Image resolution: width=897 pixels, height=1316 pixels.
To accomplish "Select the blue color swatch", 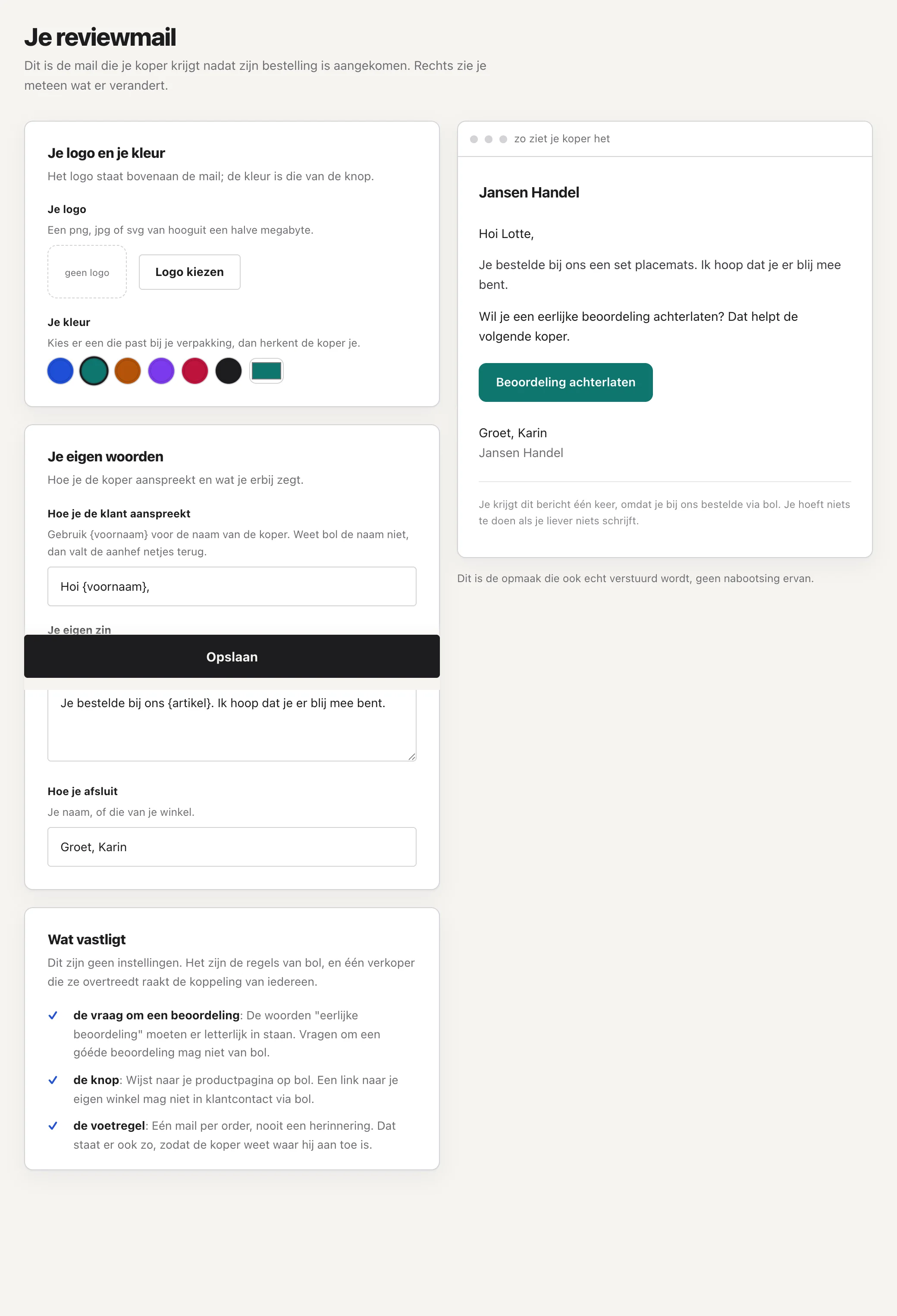I will click(x=60, y=371).
